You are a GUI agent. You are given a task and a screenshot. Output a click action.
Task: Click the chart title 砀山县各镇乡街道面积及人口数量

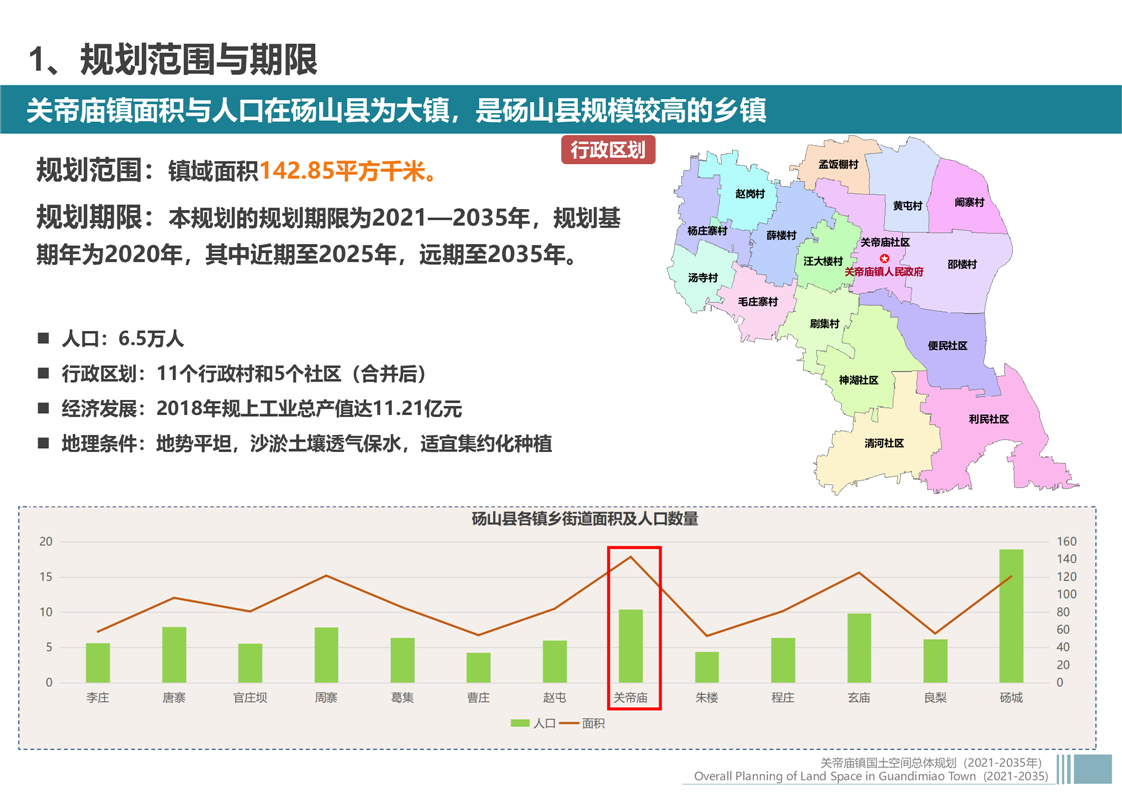point(585,519)
